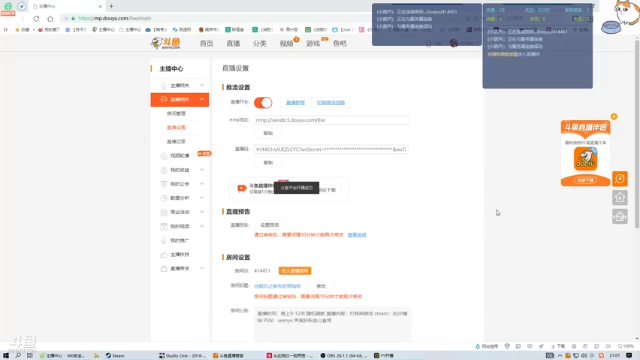Click the shopping bag icon beside 直播带货

pyautogui.click(x=164, y=269)
